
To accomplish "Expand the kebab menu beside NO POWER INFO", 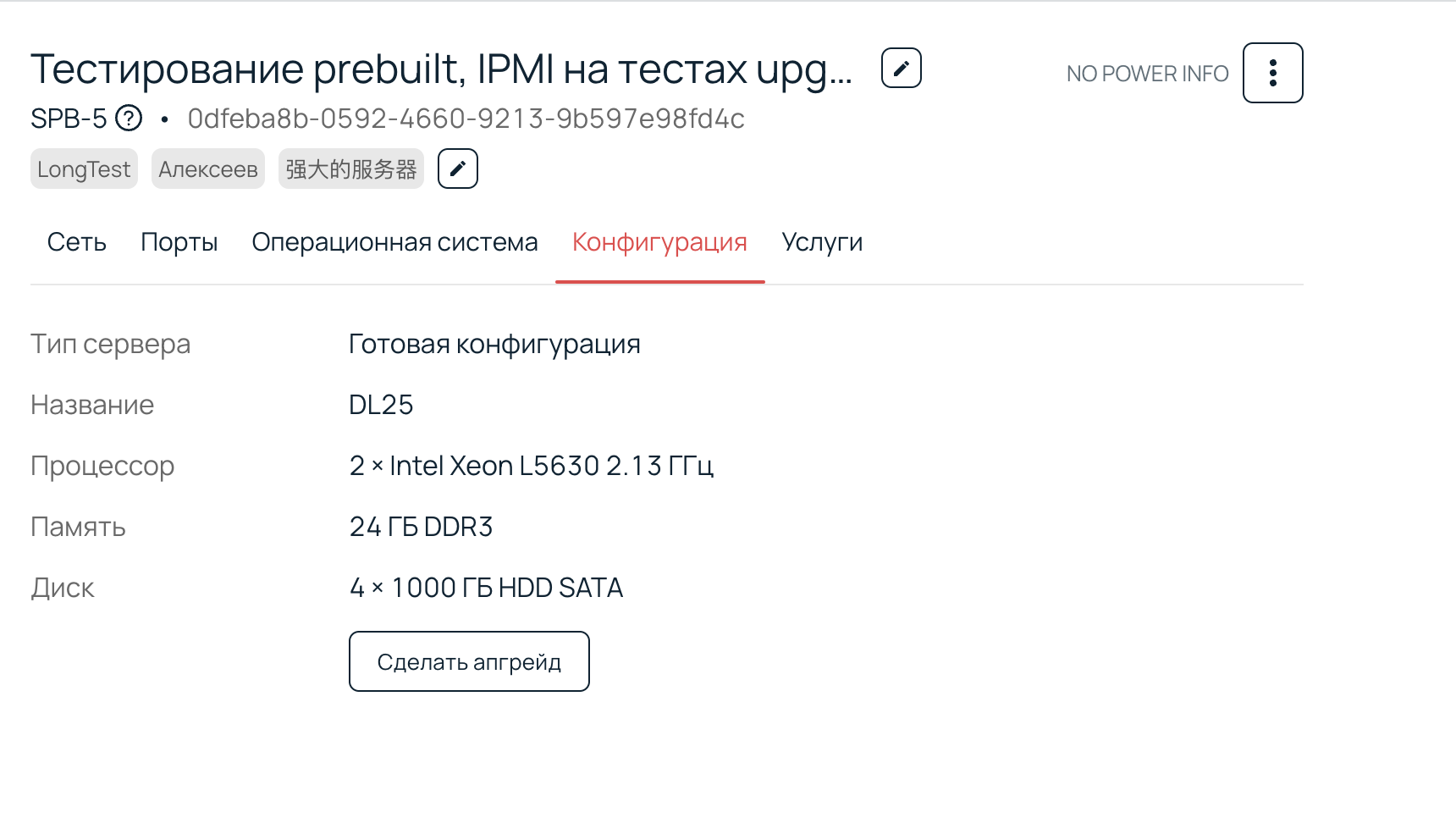I will [1271, 73].
